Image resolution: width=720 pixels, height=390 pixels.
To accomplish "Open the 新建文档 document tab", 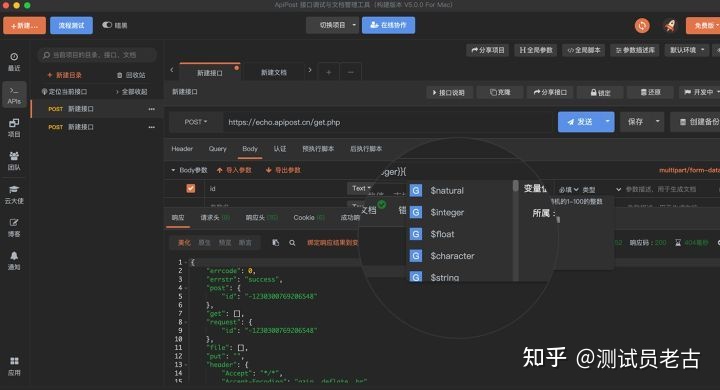I will click(x=274, y=73).
